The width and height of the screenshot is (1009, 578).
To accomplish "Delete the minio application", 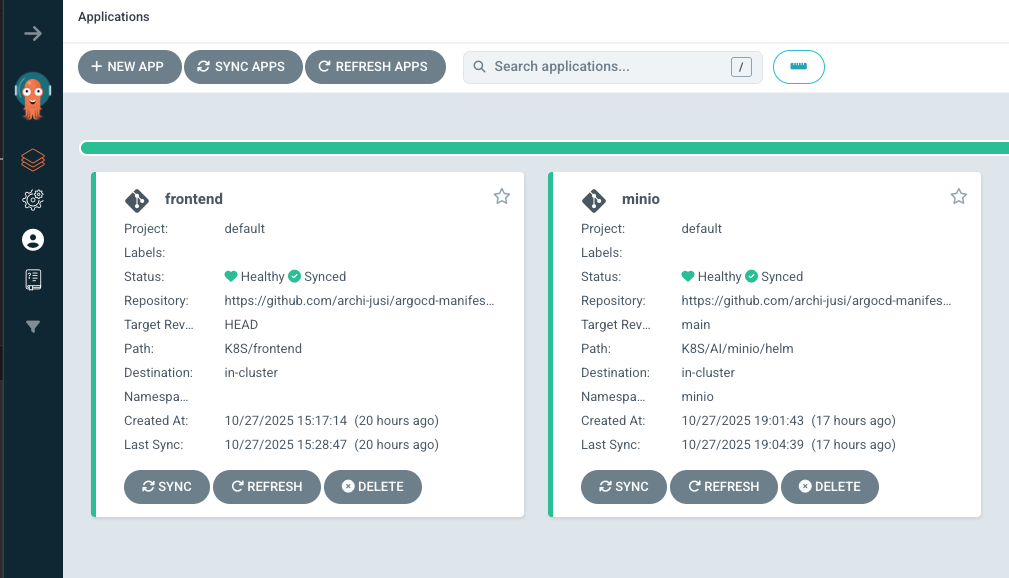I will [x=837, y=487].
